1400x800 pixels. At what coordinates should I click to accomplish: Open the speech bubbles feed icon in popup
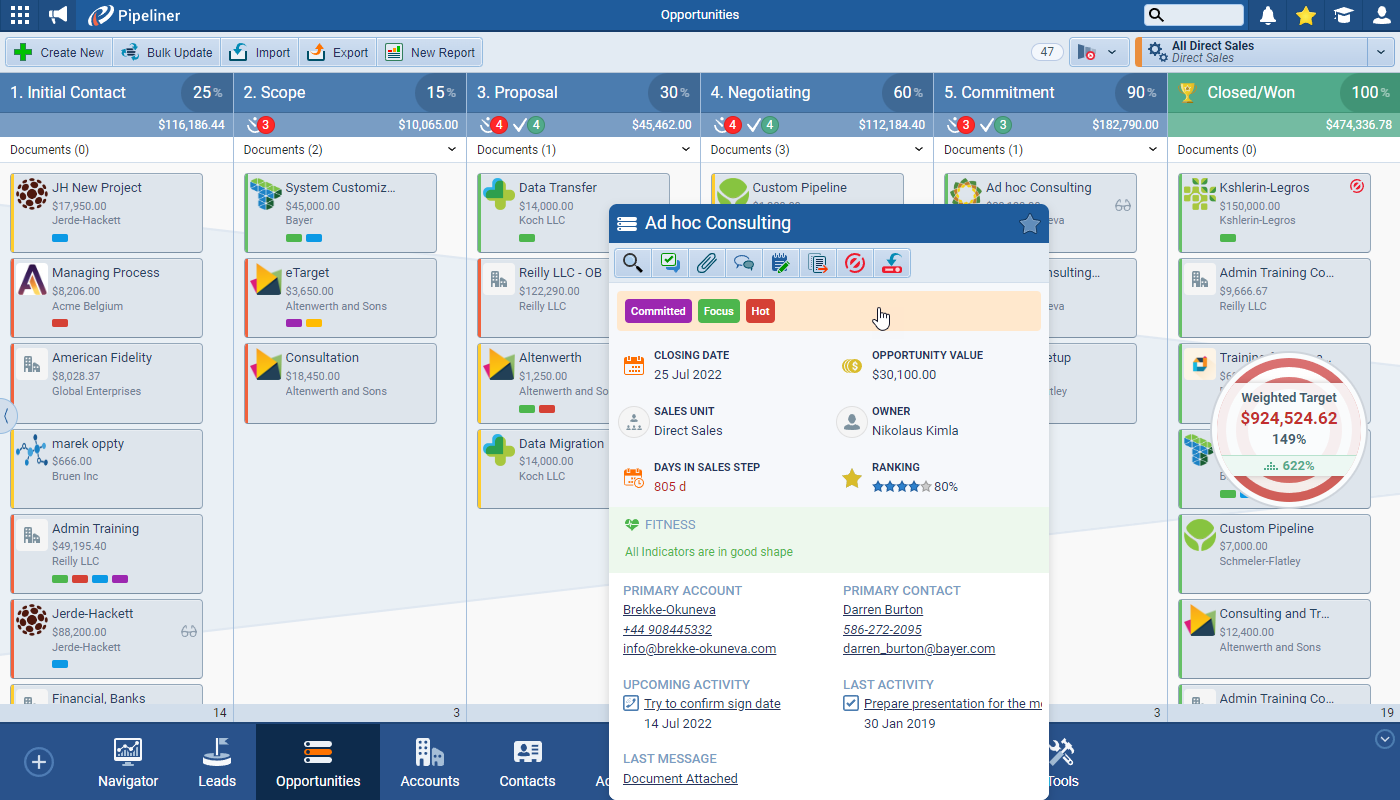pos(743,263)
